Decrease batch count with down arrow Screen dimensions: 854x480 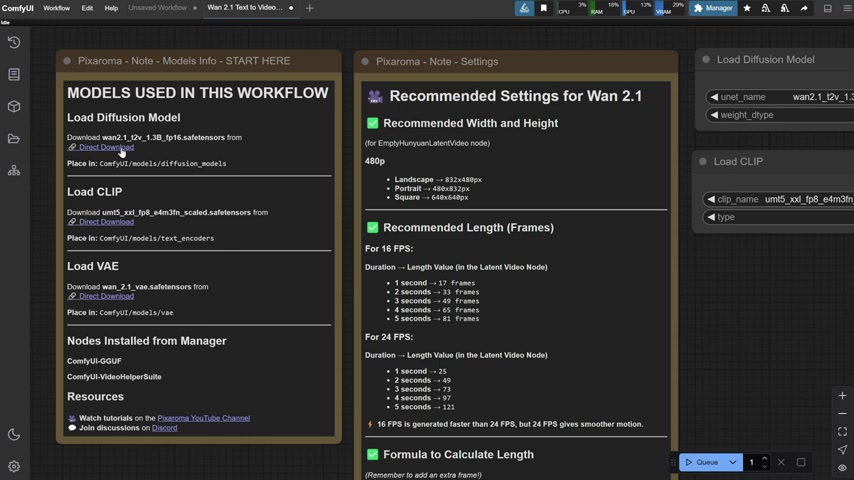[x=764, y=466]
